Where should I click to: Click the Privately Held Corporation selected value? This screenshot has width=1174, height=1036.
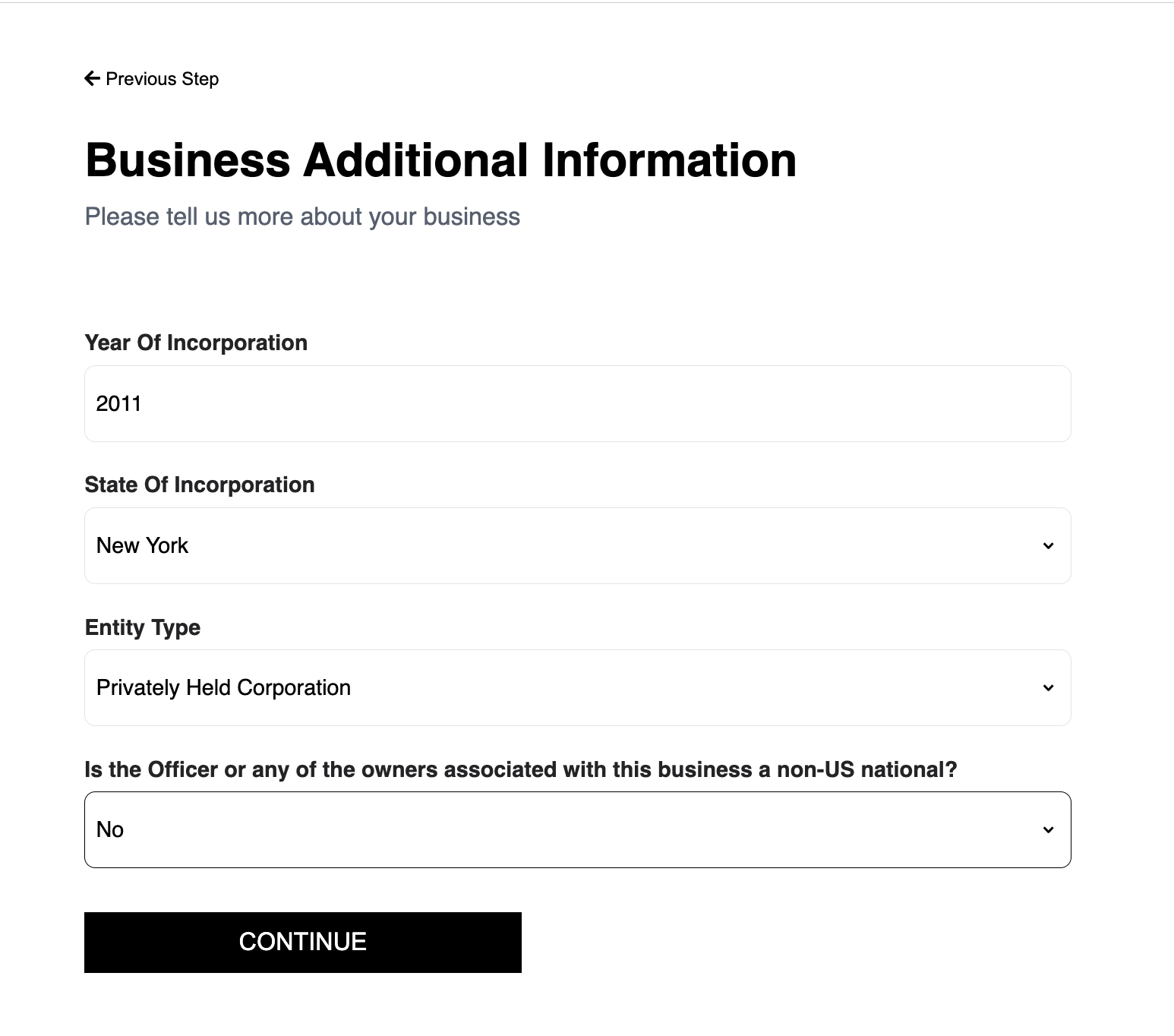coord(223,687)
